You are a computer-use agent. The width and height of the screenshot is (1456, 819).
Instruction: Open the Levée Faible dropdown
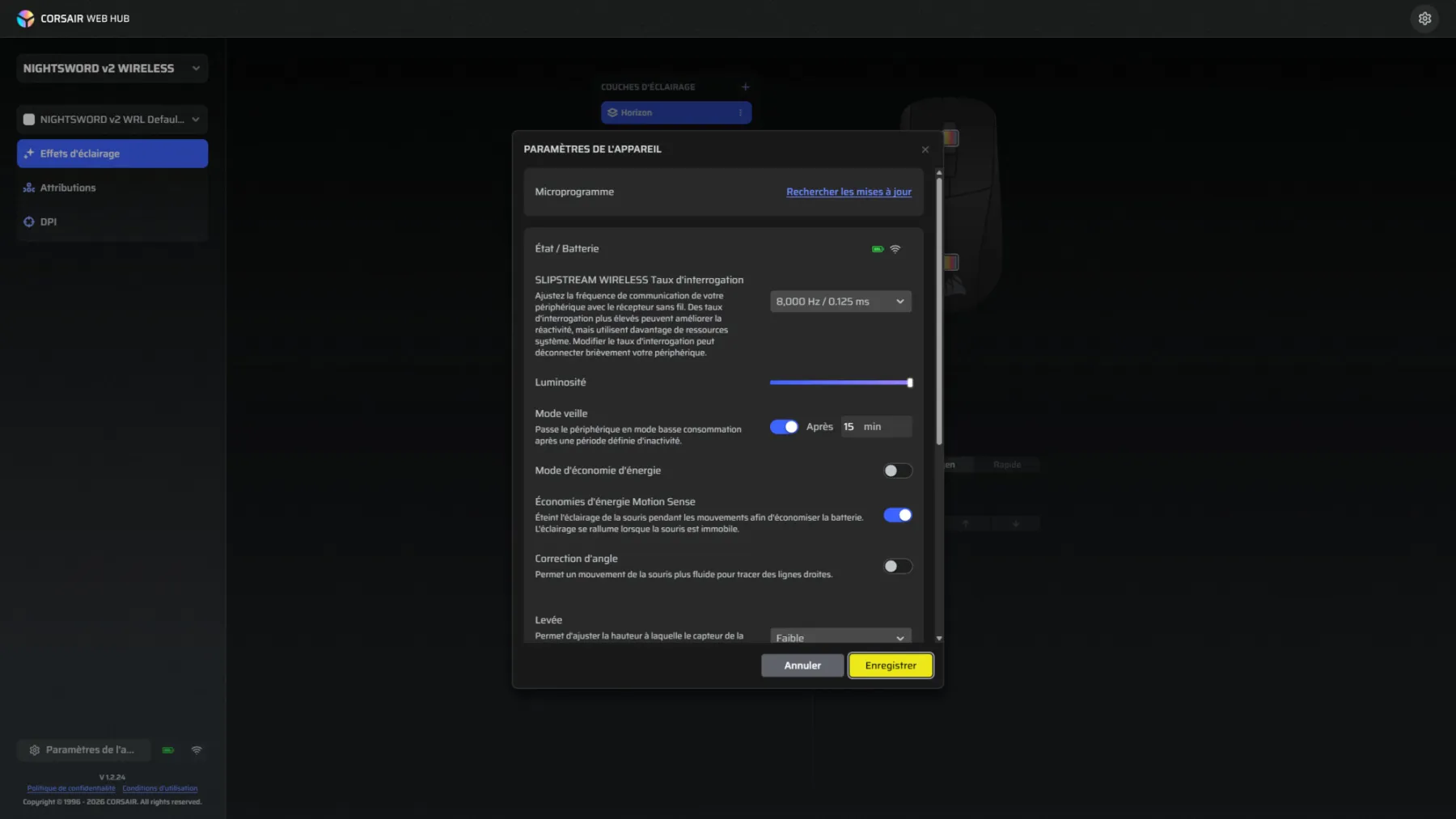[840, 637]
